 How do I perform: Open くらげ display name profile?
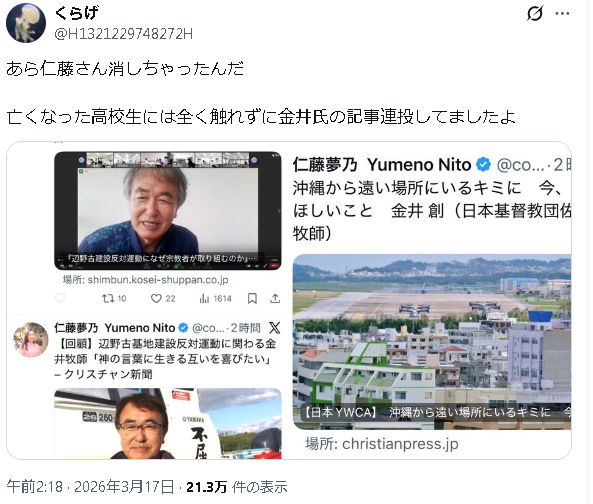tap(77, 13)
